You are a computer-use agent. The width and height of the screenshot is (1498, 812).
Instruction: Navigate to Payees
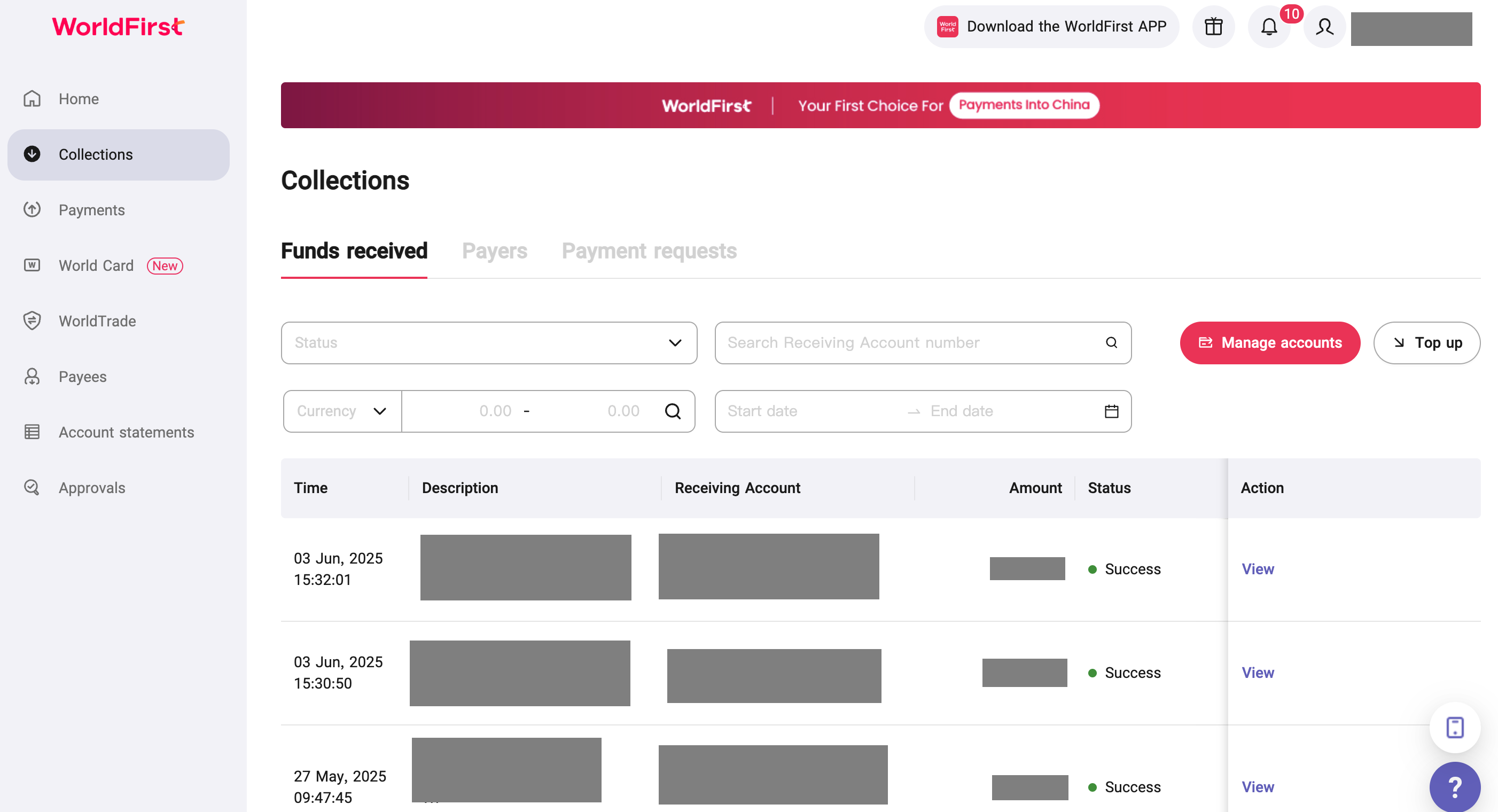tap(118, 376)
